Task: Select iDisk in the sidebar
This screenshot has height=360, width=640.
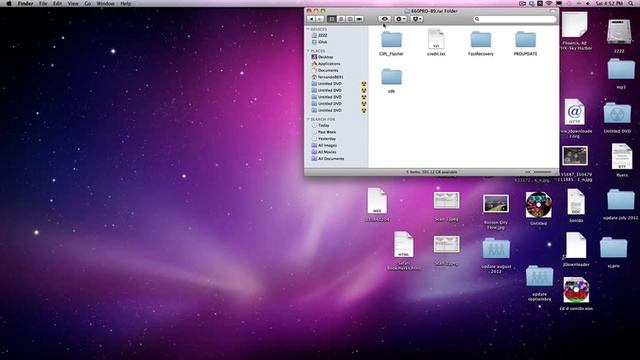Action: [x=320, y=42]
